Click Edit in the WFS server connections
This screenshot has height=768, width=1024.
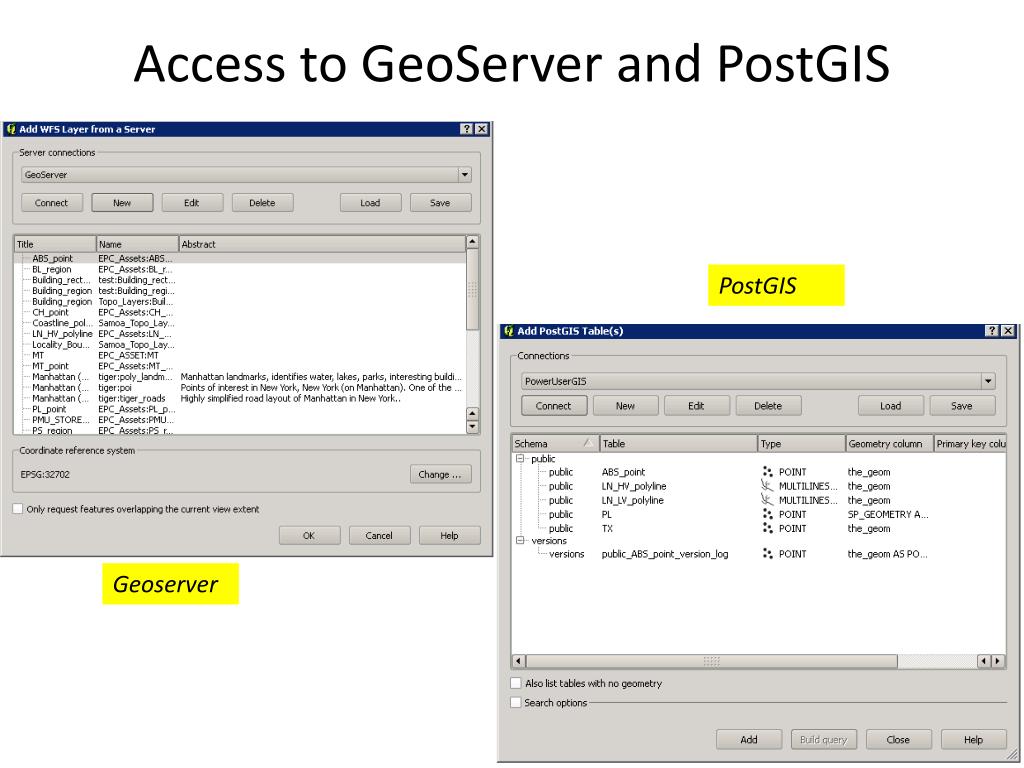[192, 203]
